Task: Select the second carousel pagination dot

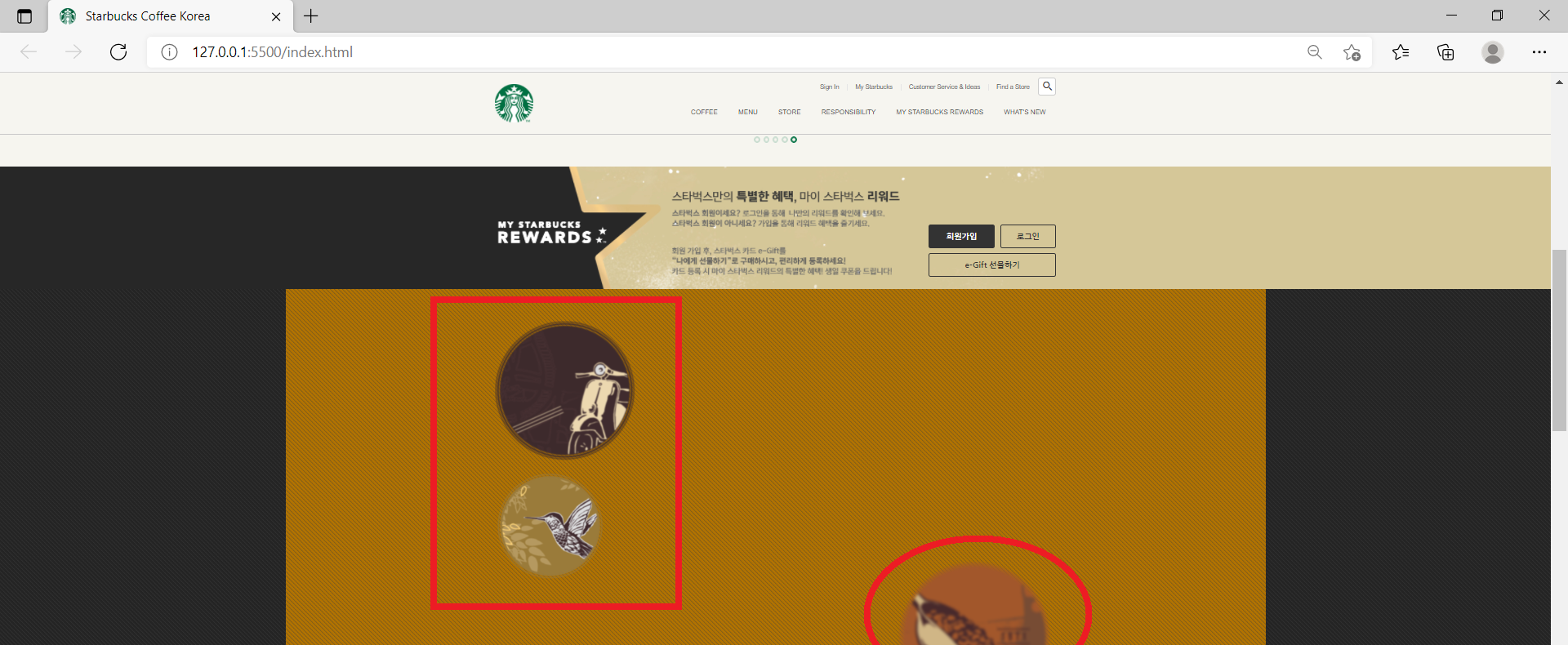Action: point(766,140)
